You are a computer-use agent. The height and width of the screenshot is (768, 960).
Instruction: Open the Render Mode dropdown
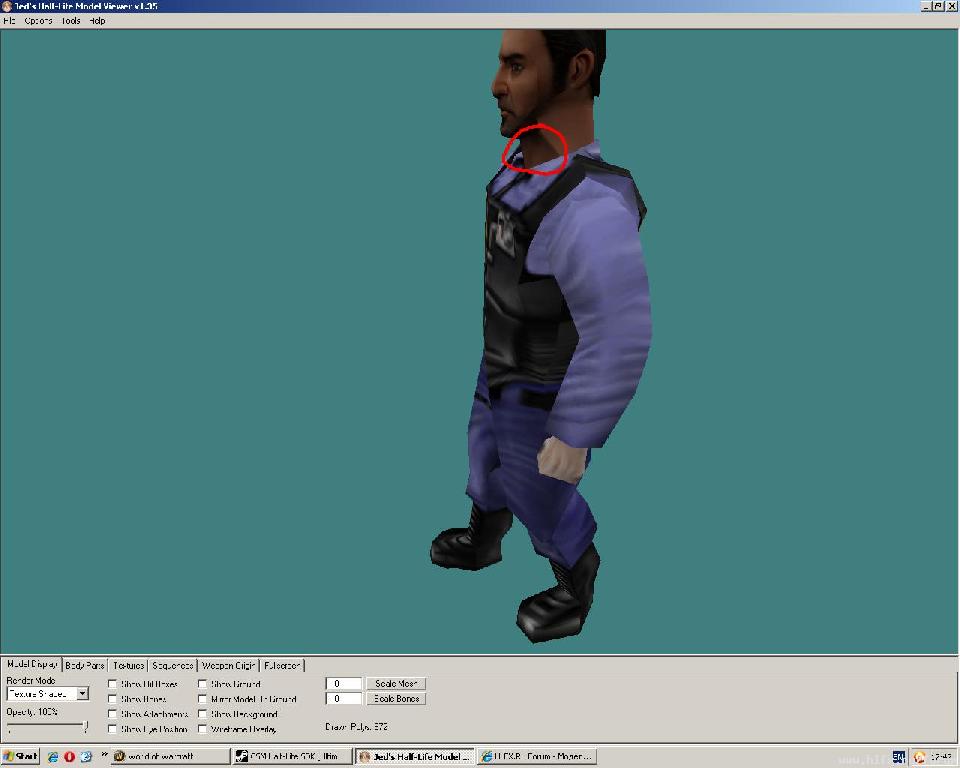[83, 694]
